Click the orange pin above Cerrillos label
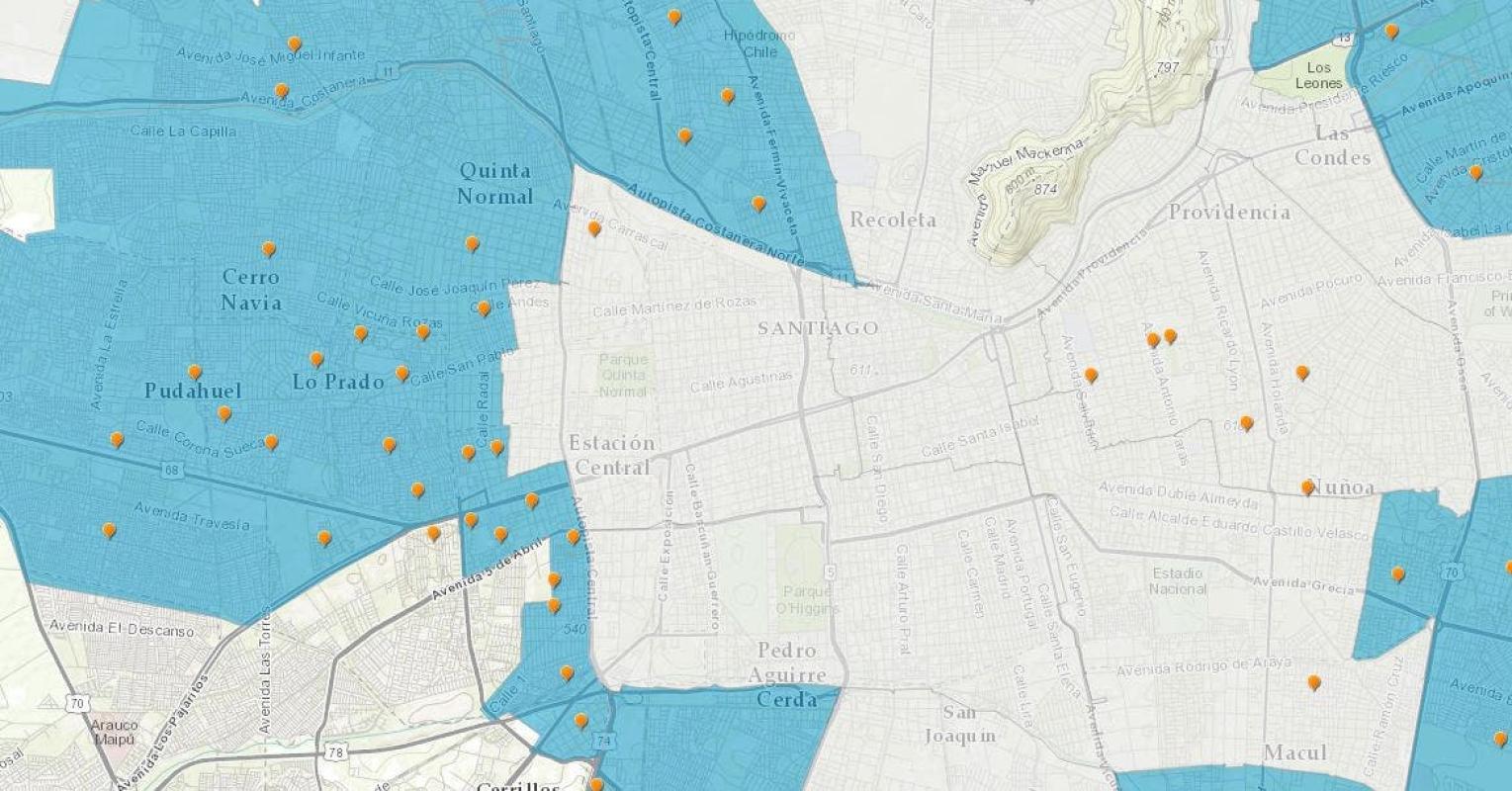 click(595, 784)
